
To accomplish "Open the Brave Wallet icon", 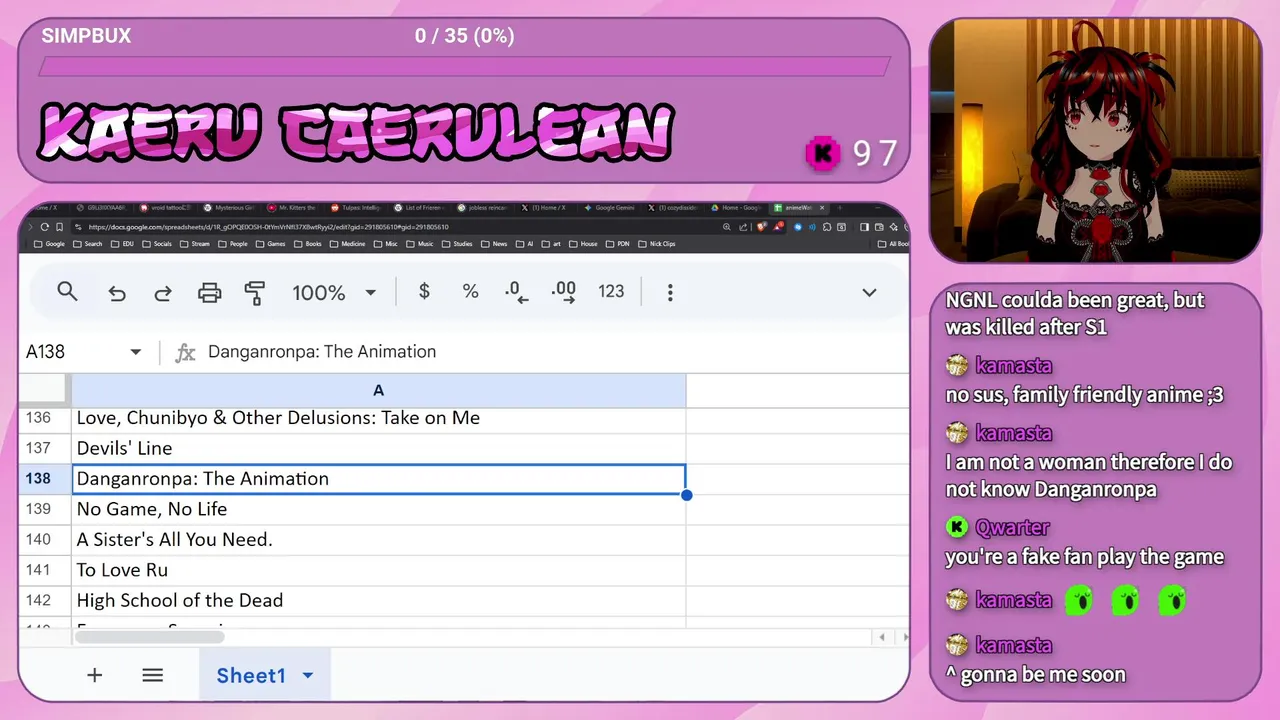I will tap(879, 227).
